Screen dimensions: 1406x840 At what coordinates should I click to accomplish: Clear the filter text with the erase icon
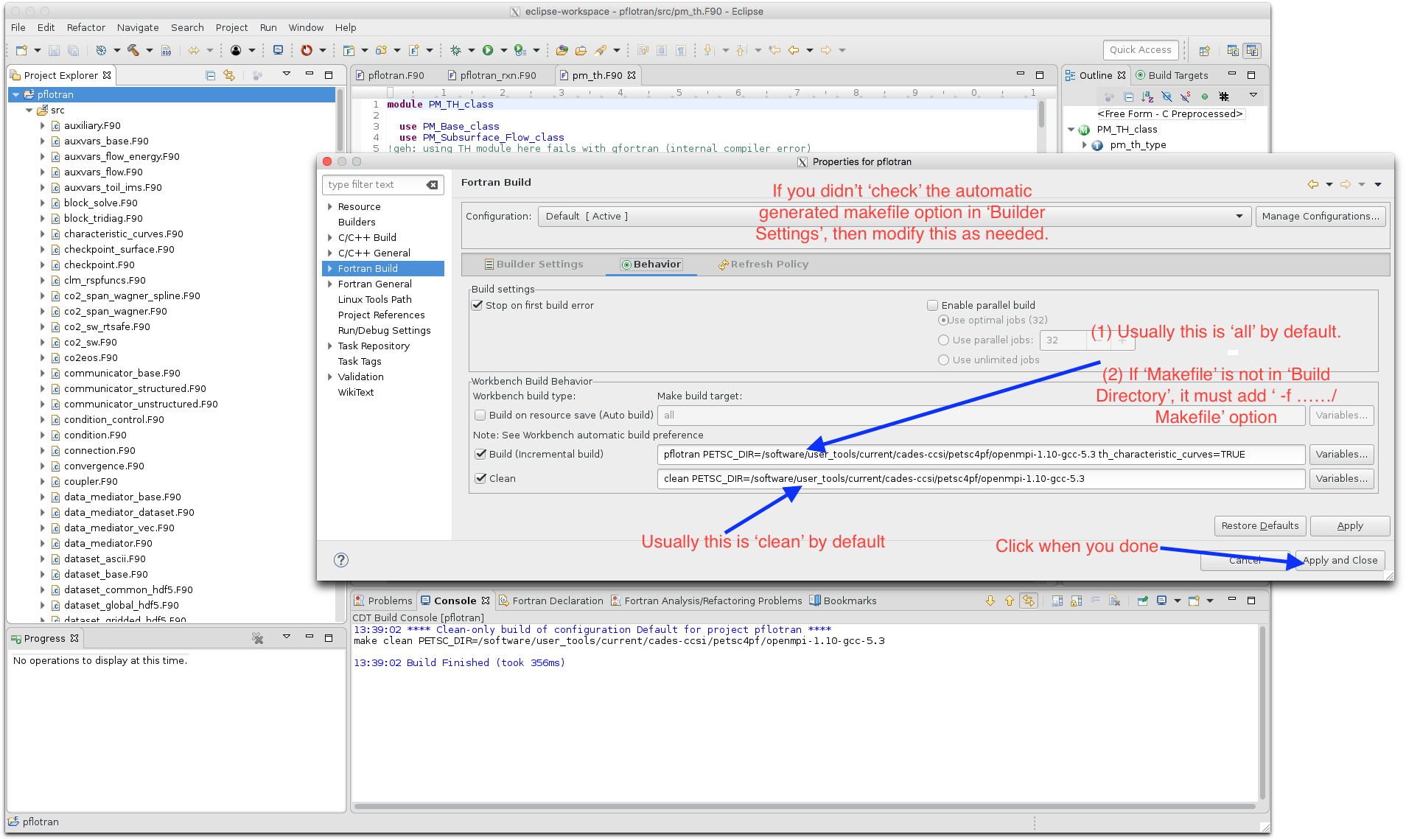pos(433,185)
